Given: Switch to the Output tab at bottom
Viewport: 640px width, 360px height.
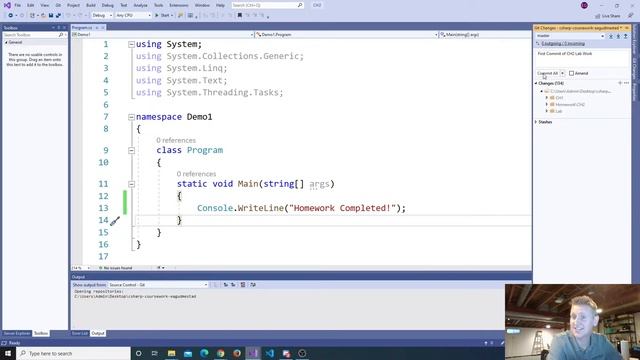Looking at the screenshot, I should tap(98, 333).
